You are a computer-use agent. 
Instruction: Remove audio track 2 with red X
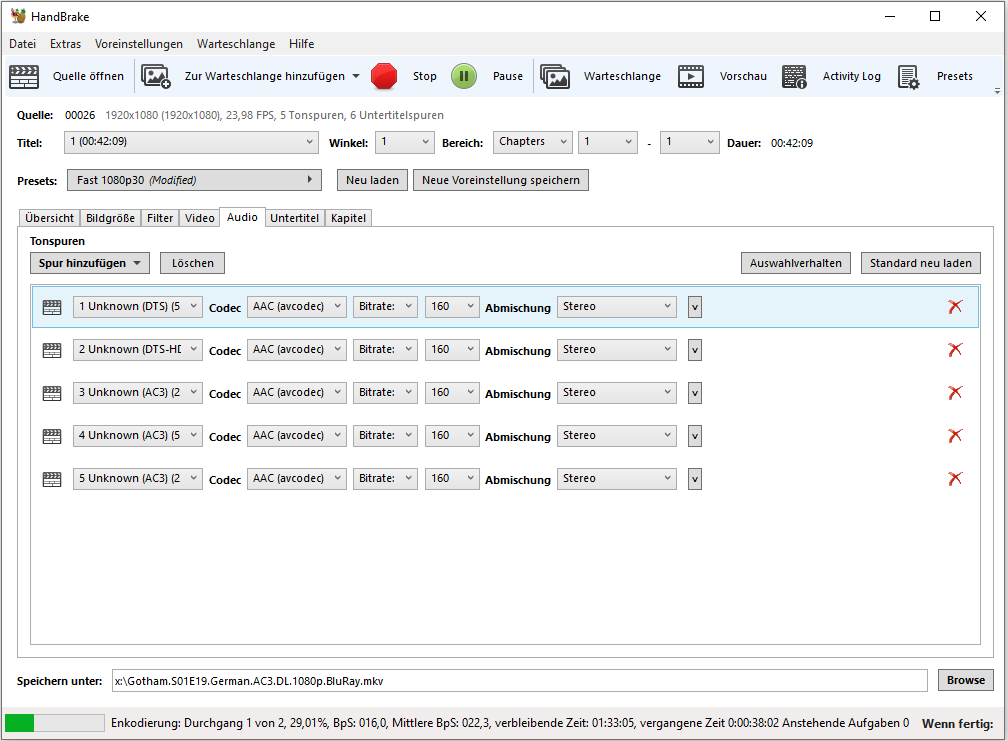click(955, 350)
